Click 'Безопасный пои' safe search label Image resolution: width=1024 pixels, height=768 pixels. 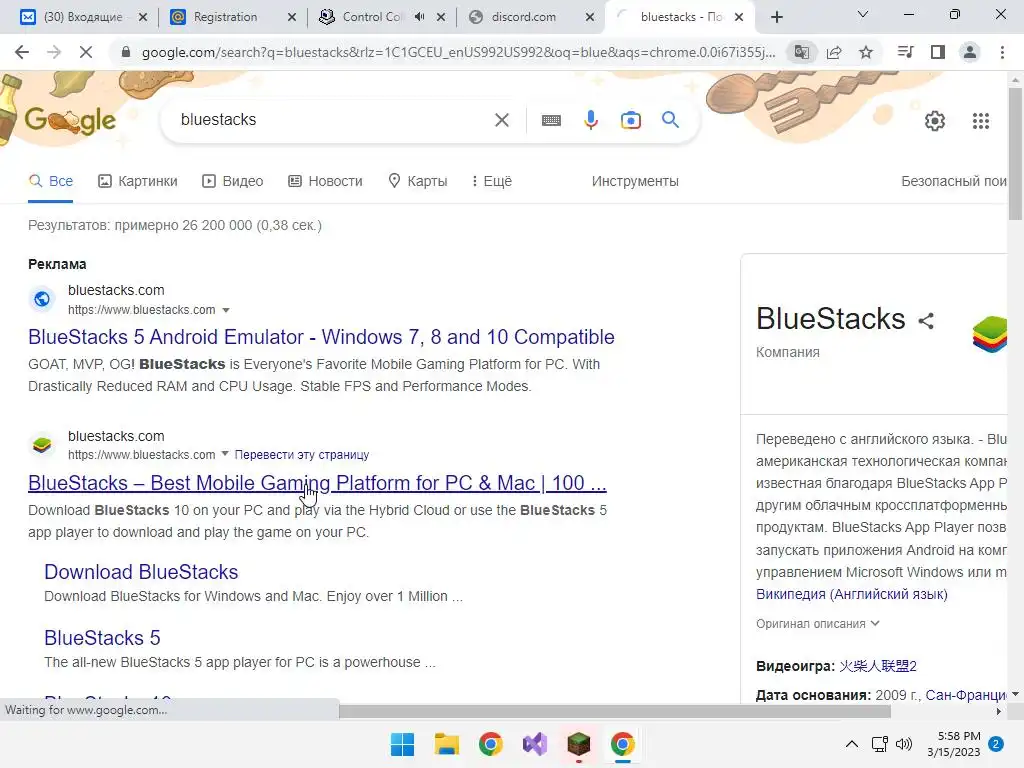point(953,181)
